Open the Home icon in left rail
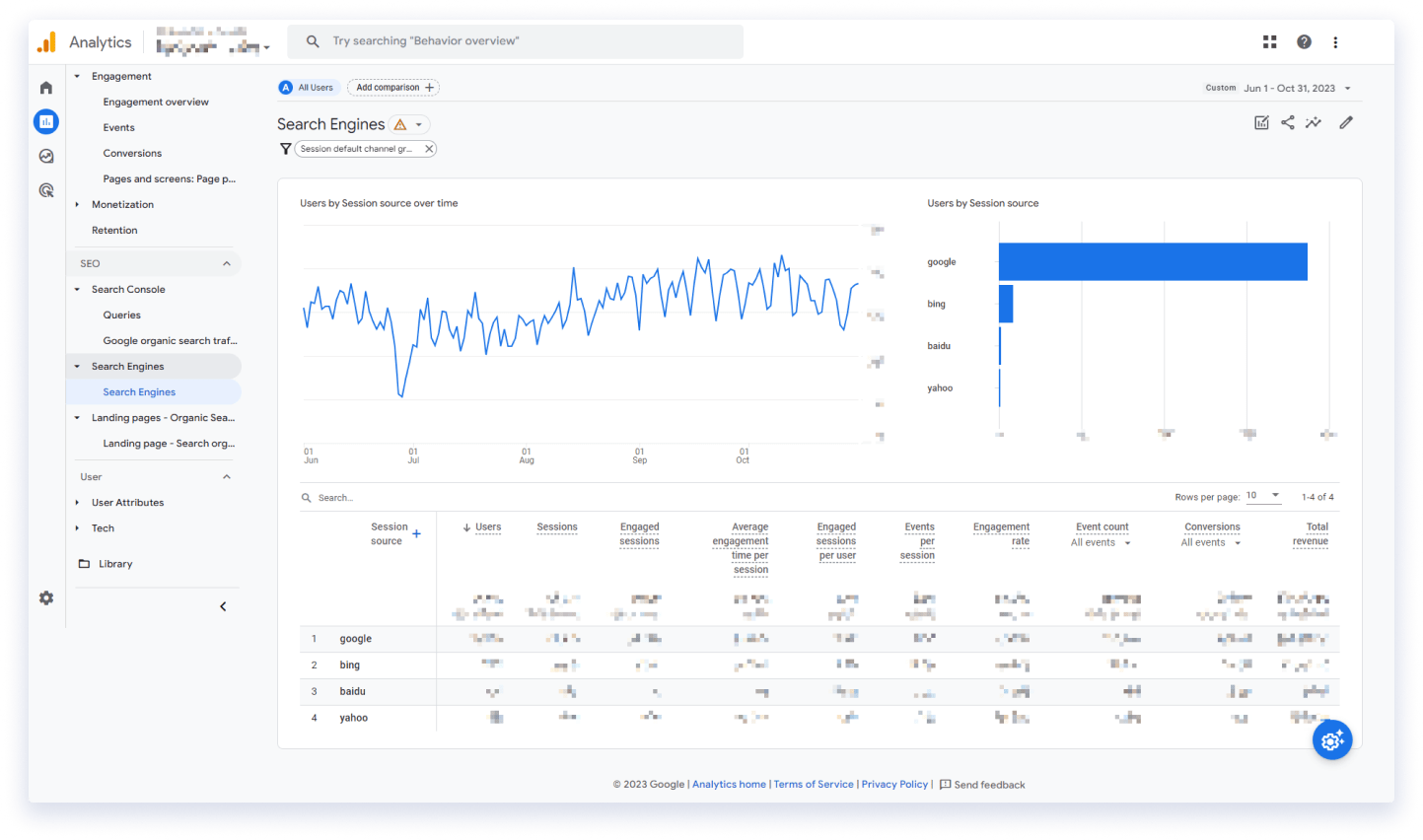 (x=46, y=88)
